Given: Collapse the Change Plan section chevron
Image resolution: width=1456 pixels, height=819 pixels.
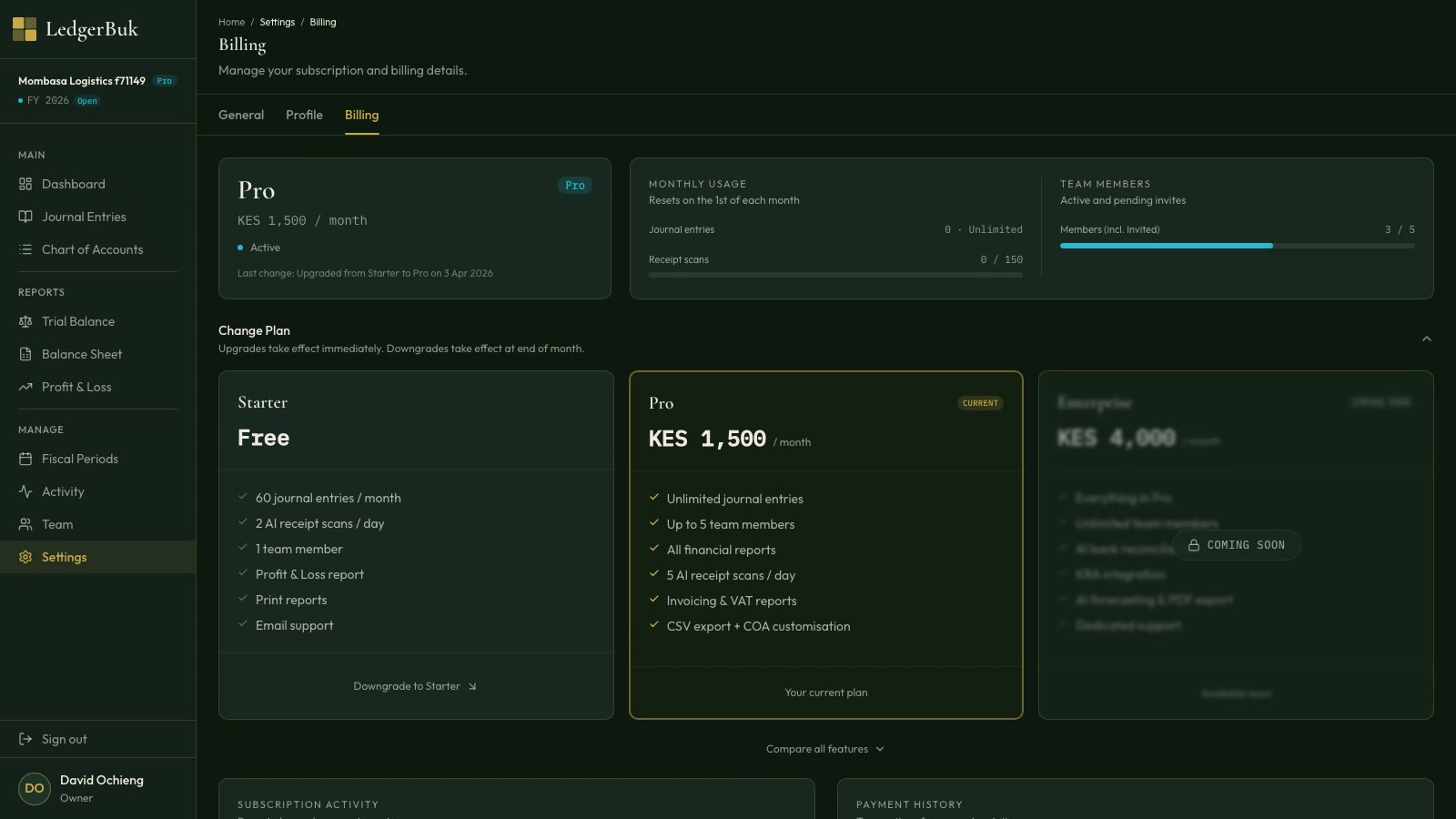Looking at the screenshot, I should pos(1426,339).
